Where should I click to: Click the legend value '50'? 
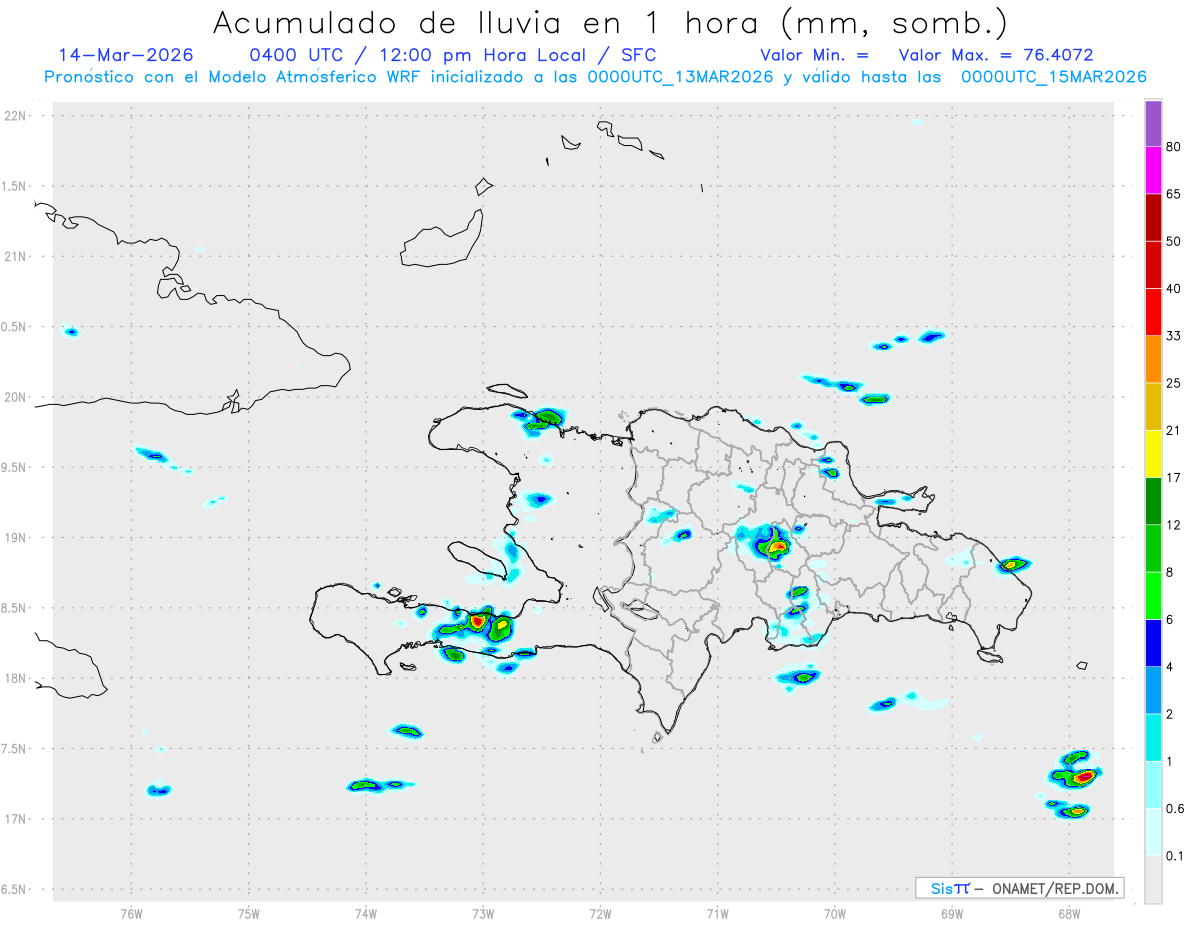1174,241
